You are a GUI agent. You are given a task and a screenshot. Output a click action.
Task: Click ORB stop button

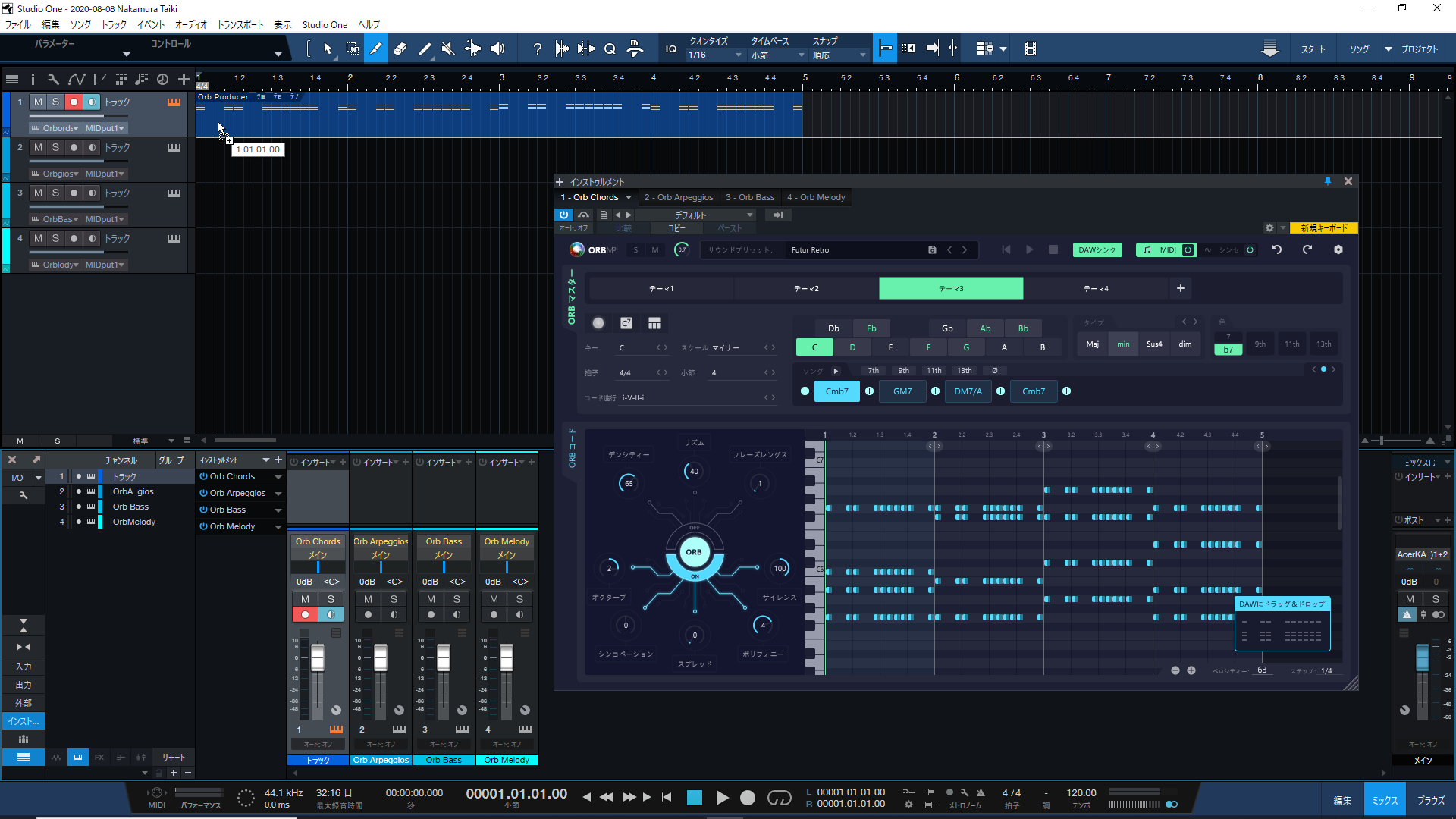coord(1053,249)
